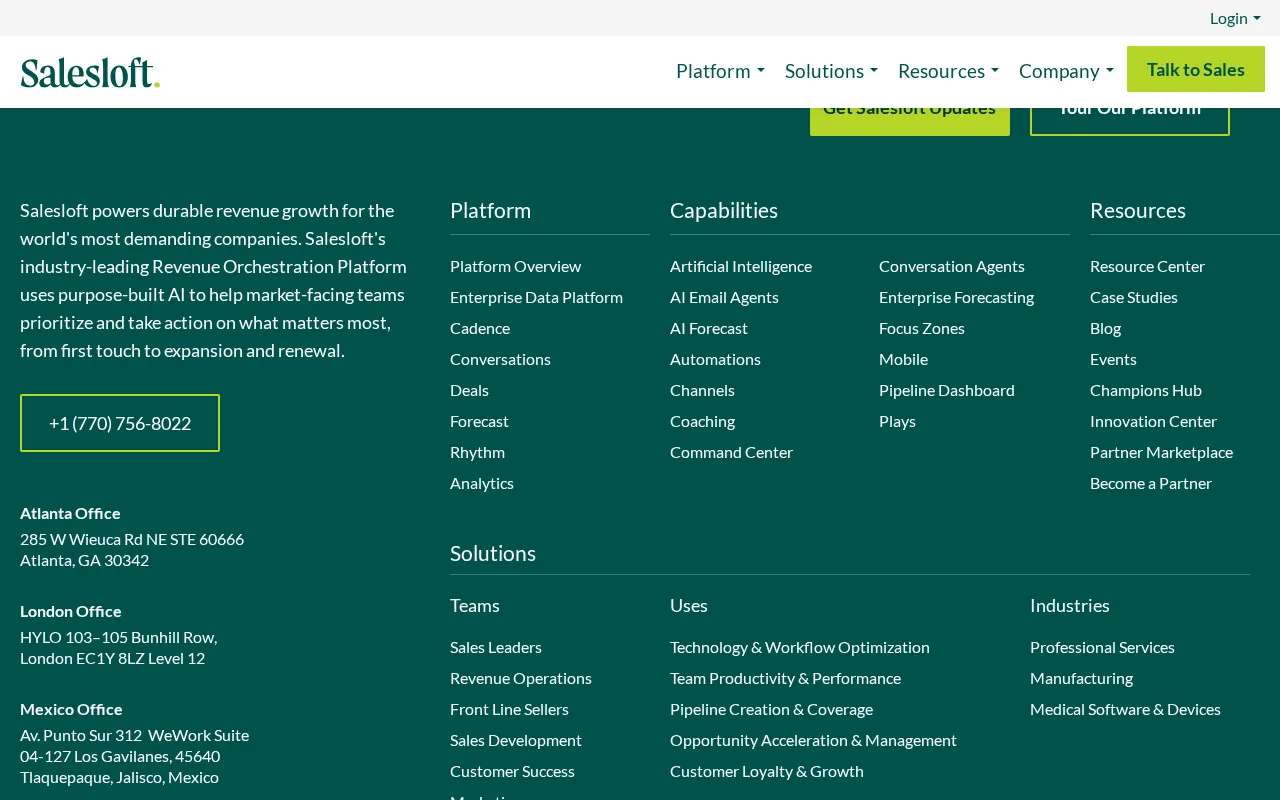Click the Focus Zones link

point(922,328)
